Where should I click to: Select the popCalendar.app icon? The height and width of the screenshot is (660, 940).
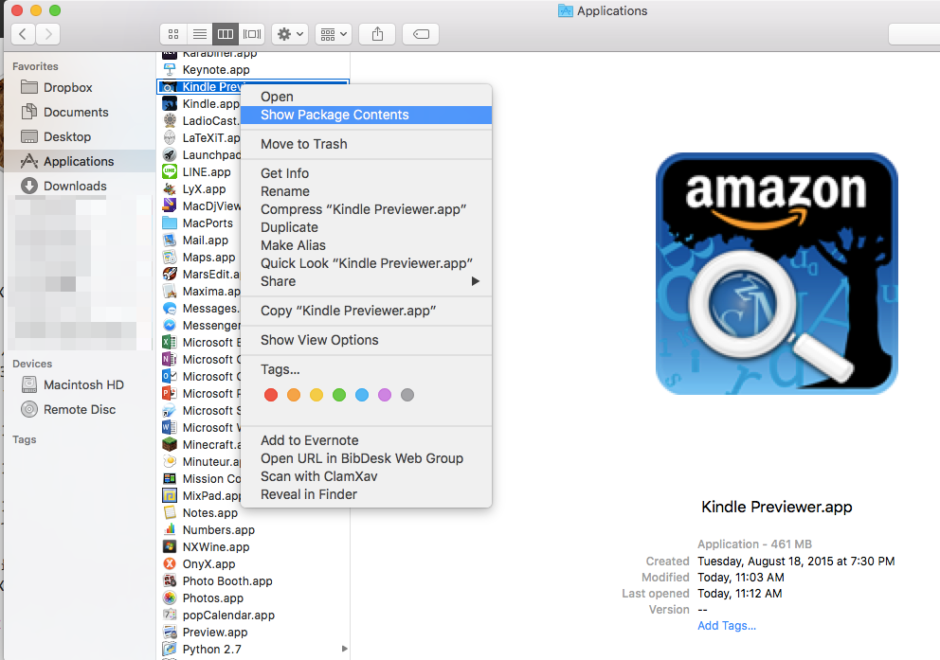170,615
